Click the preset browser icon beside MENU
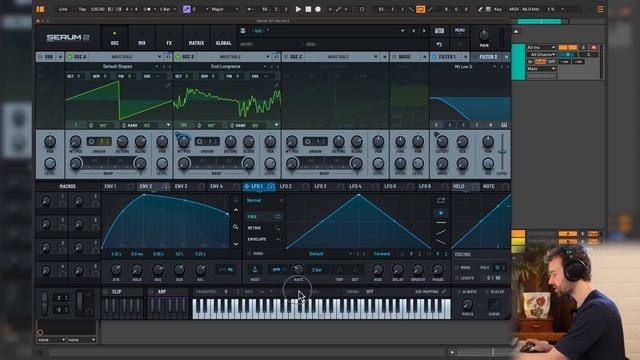 pyautogui.click(x=439, y=31)
